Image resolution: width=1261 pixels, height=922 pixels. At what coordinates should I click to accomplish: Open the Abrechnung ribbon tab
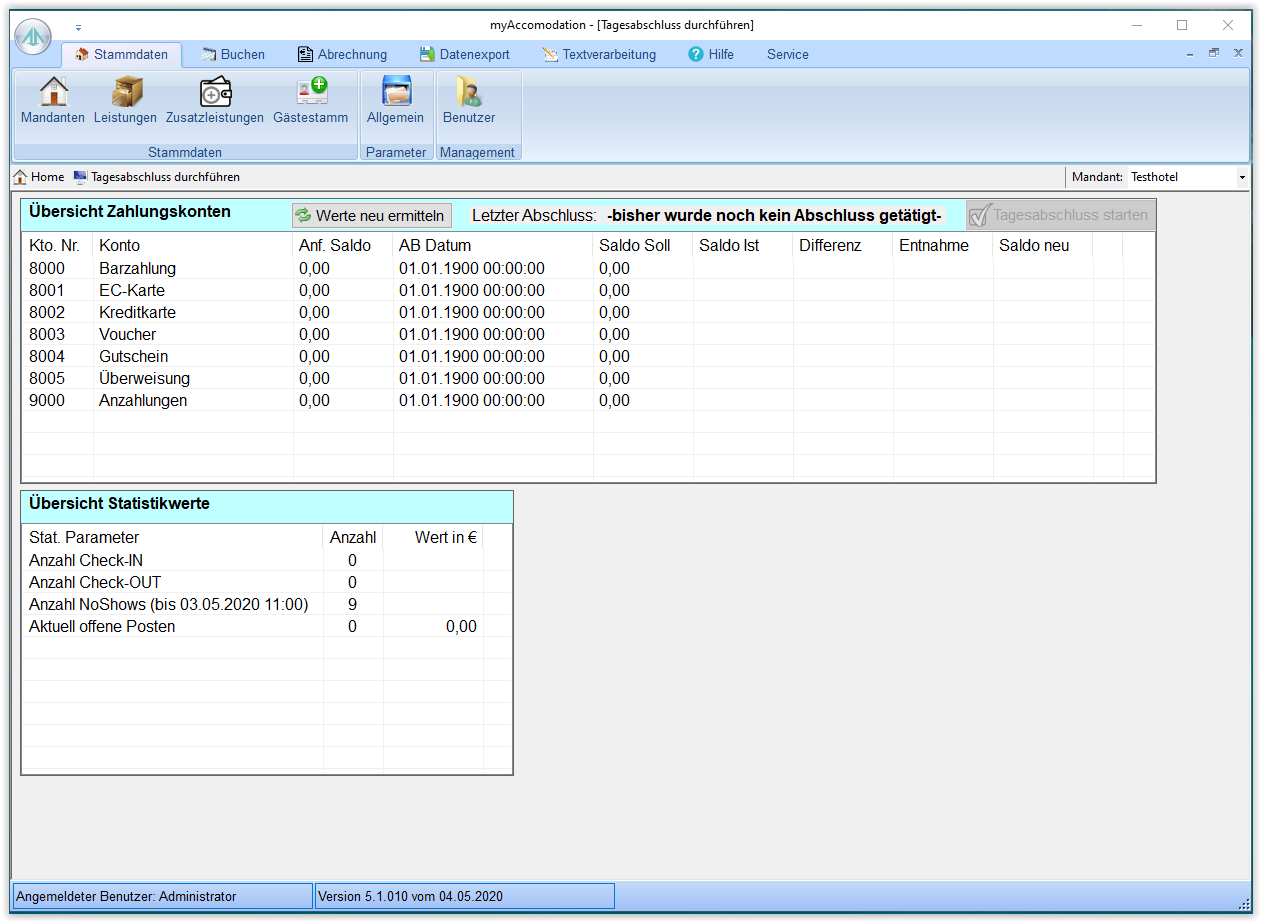[342, 55]
